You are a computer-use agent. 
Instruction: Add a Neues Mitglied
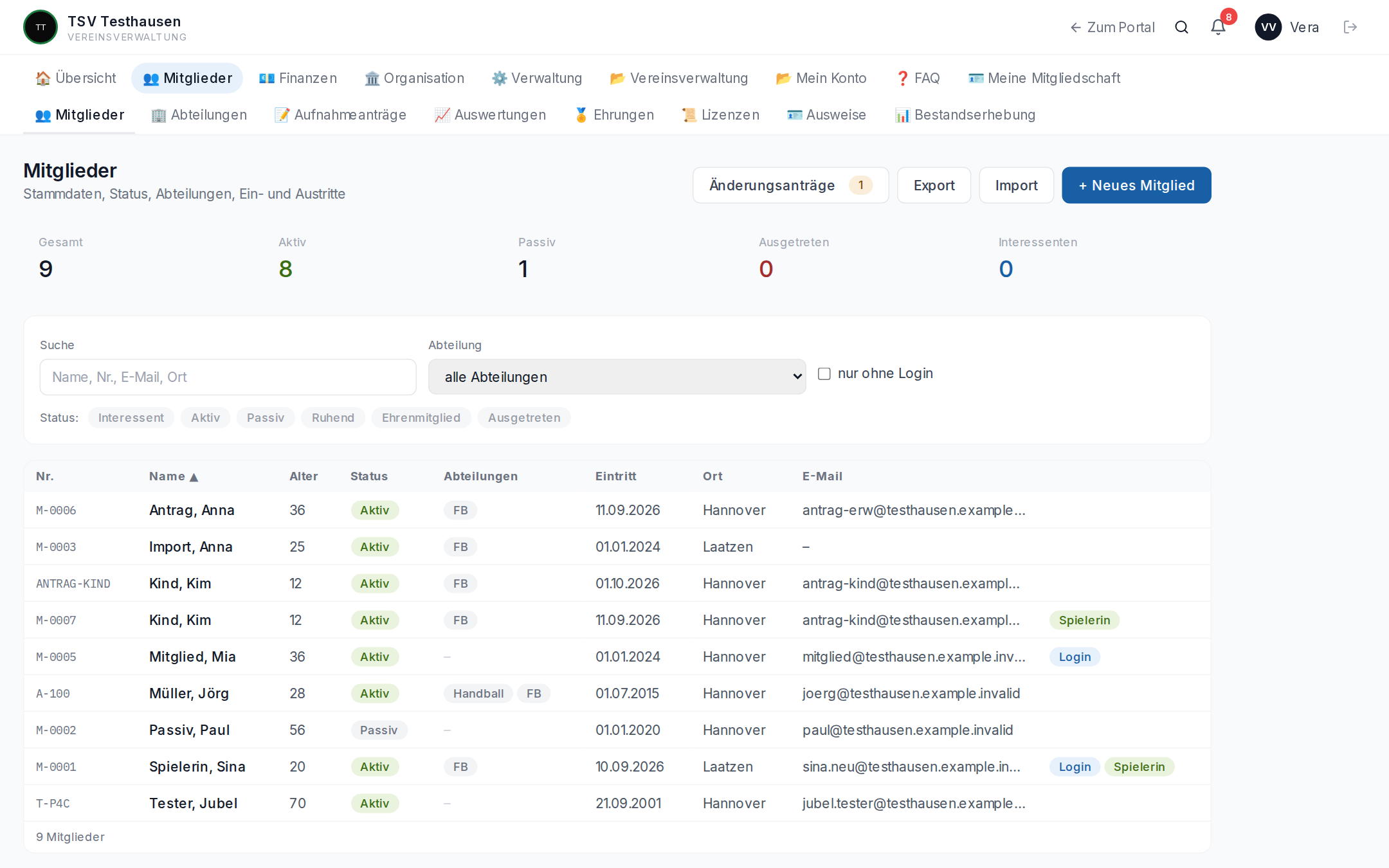tap(1136, 185)
